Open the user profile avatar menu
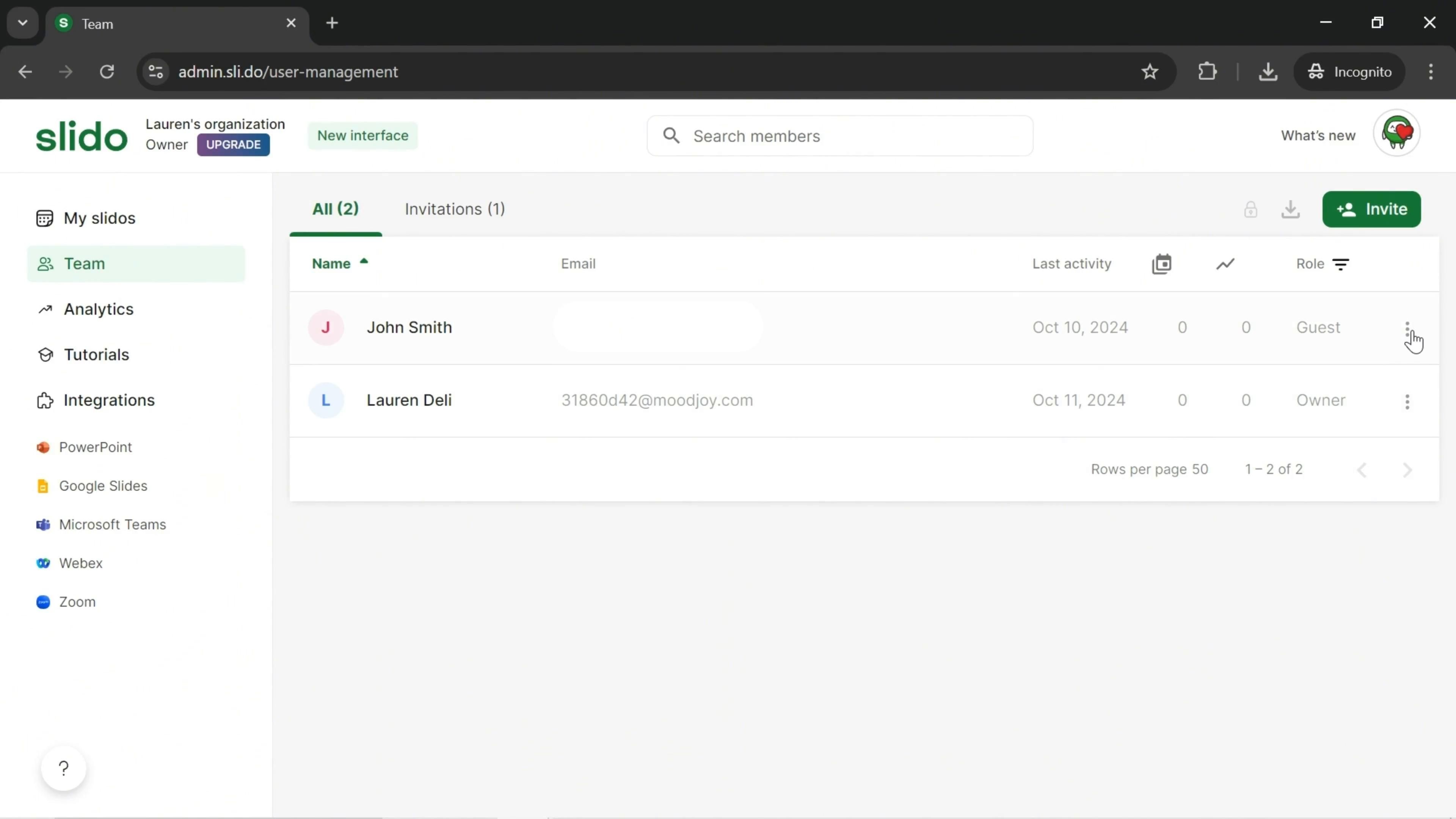The height and width of the screenshot is (819, 1456). (x=1396, y=133)
